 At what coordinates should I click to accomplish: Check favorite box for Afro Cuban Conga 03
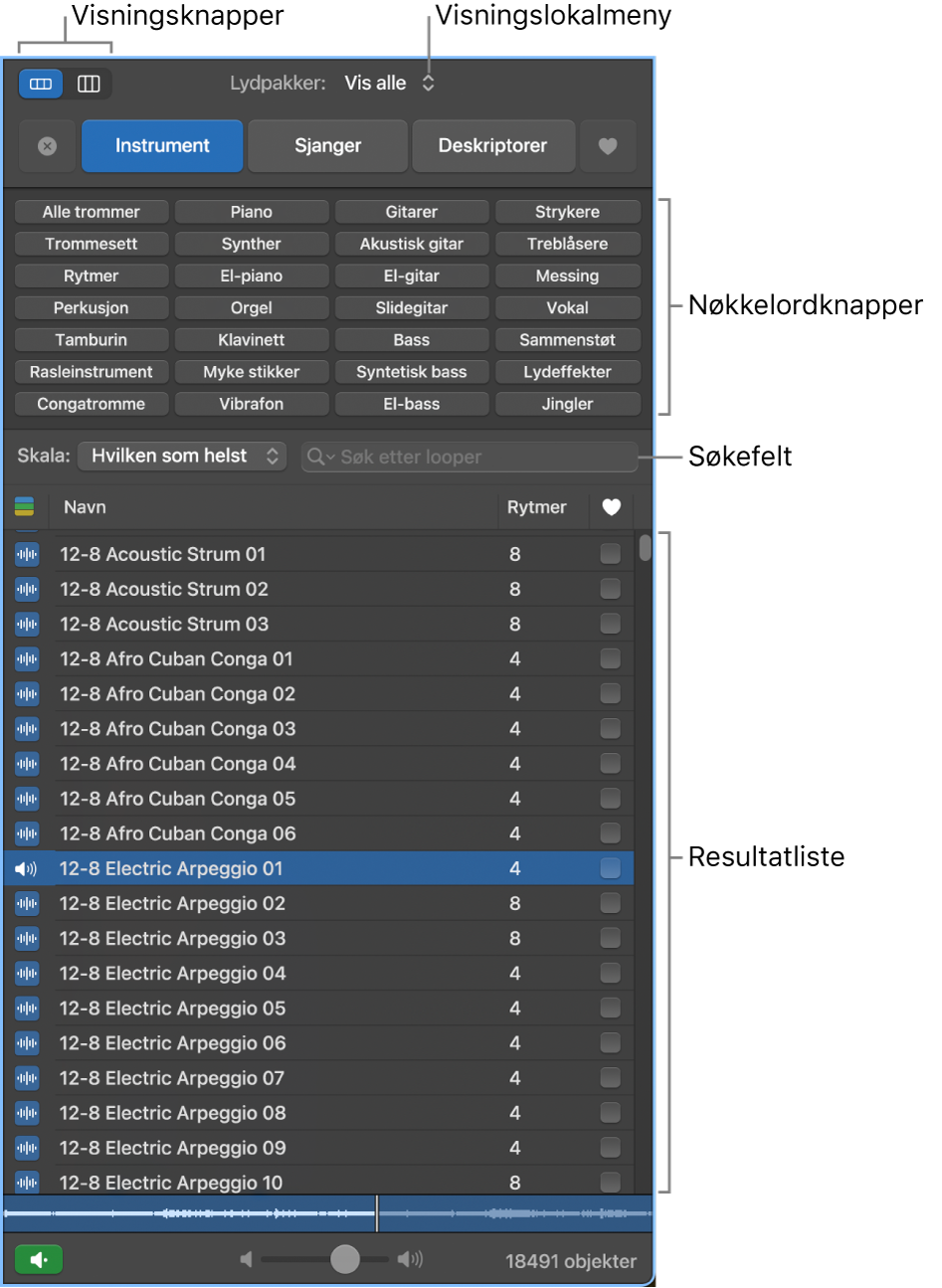pos(610,729)
